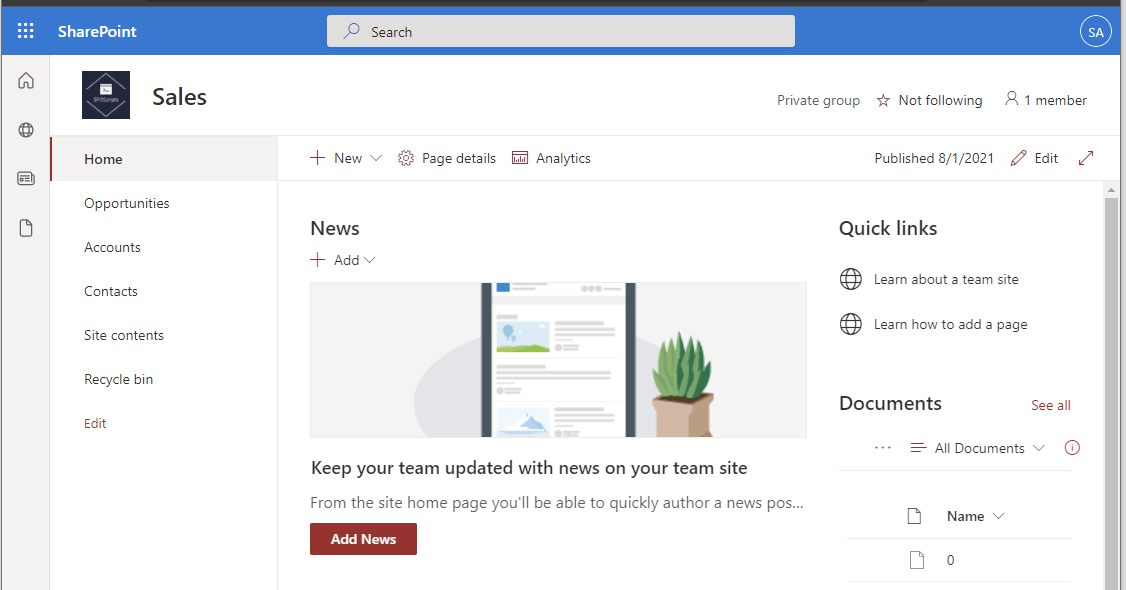Open the app launcher waffle icon
This screenshot has width=1126, height=590.
click(x=26, y=31)
